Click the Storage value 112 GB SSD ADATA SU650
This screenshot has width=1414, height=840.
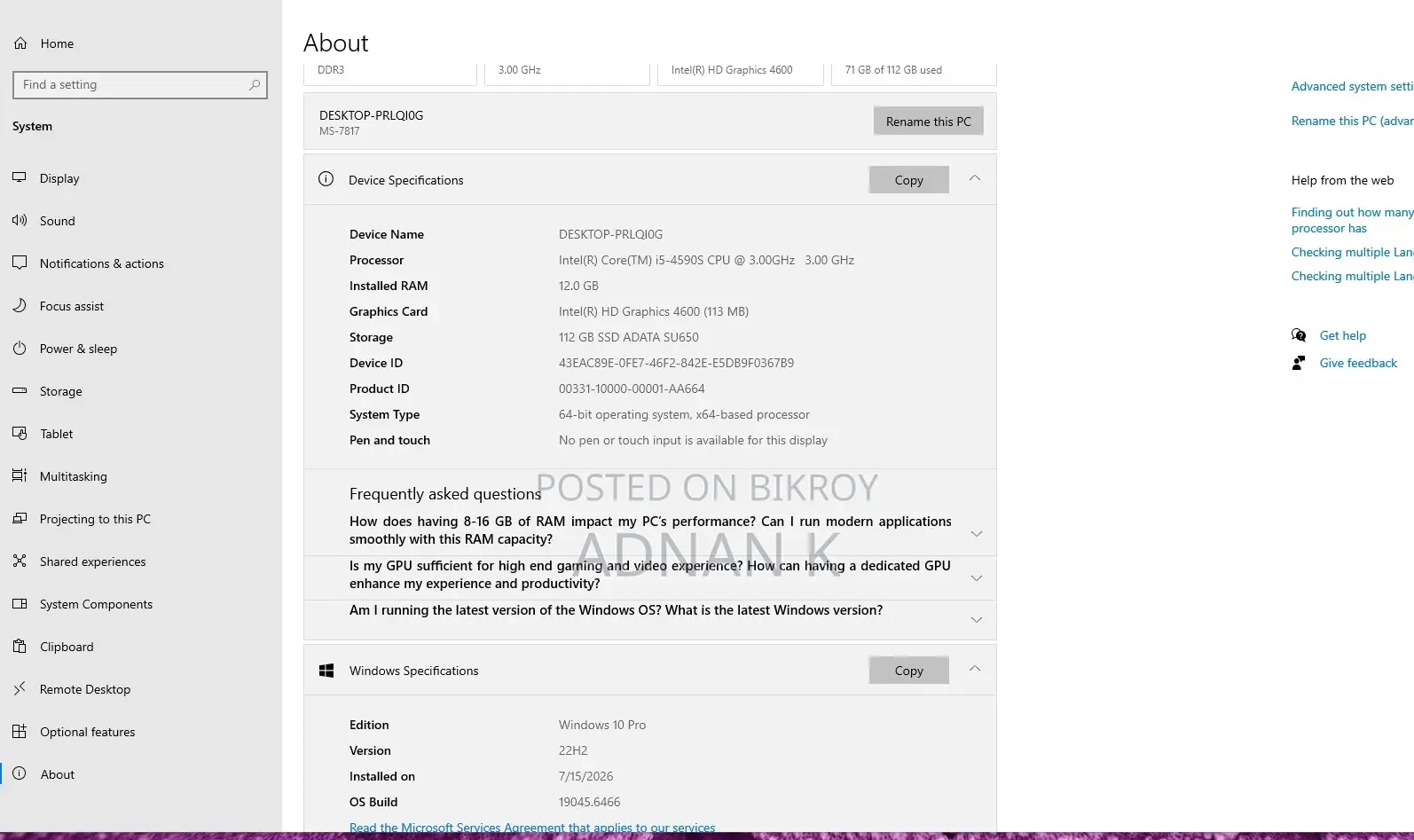click(x=628, y=337)
